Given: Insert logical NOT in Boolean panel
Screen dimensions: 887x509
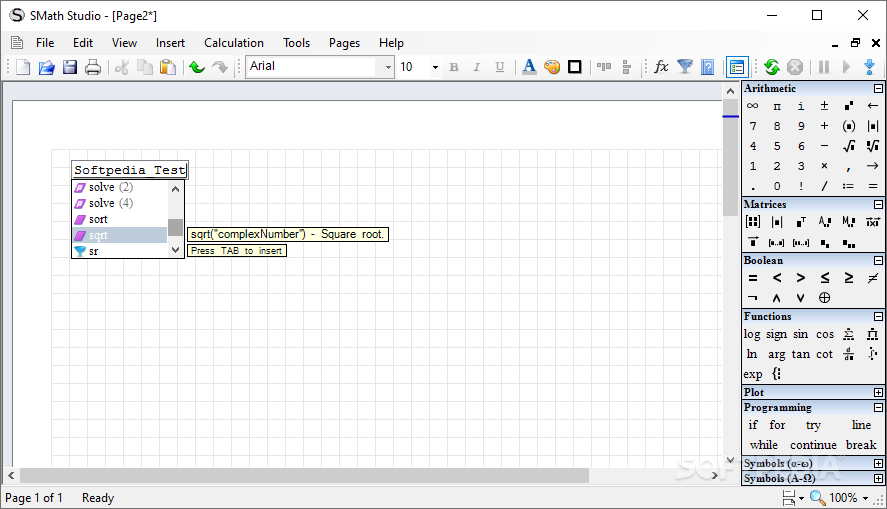Looking at the screenshot, I should click(752, 297).
